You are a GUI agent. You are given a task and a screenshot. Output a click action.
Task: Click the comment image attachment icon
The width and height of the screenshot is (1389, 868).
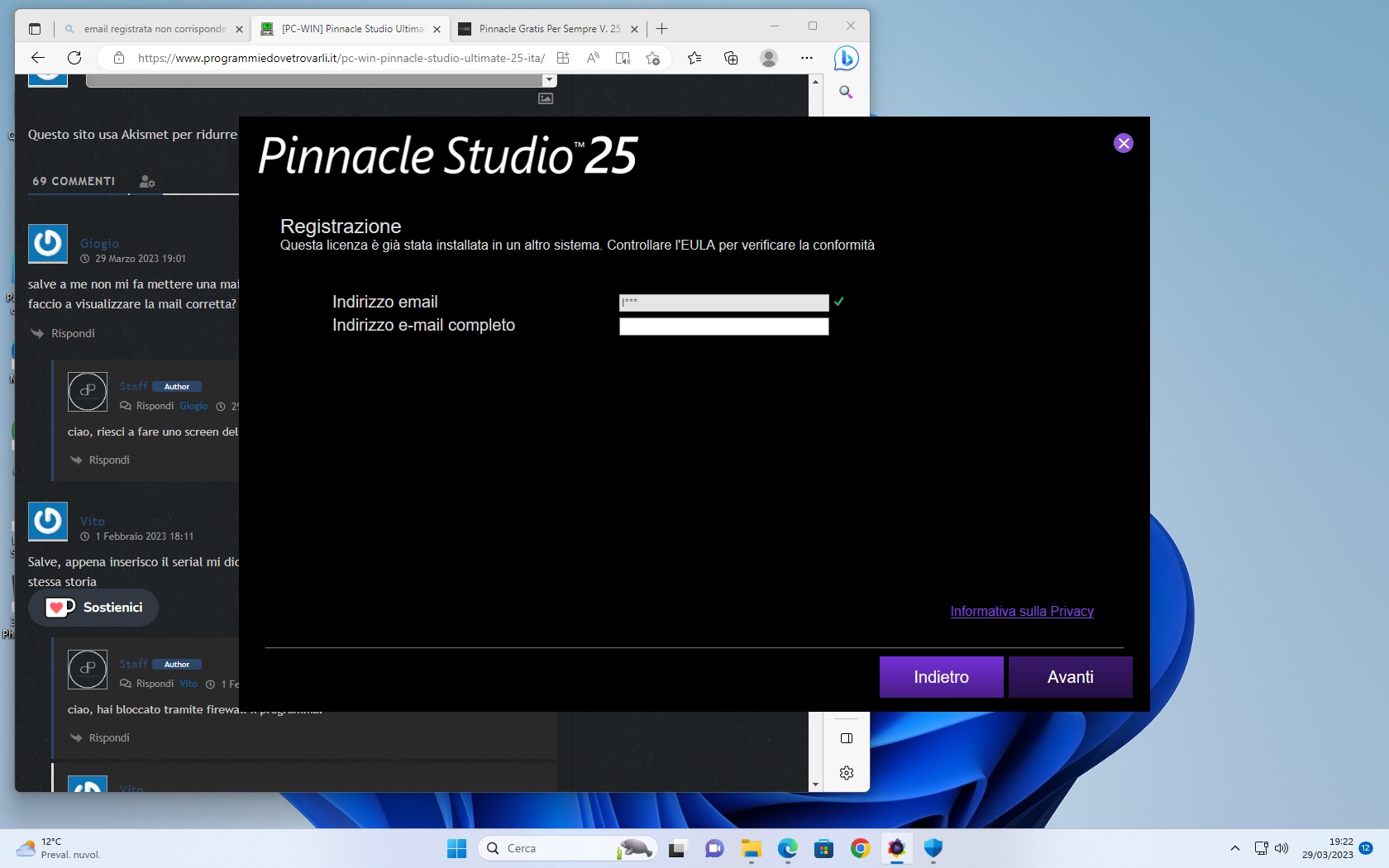[546, 98]
